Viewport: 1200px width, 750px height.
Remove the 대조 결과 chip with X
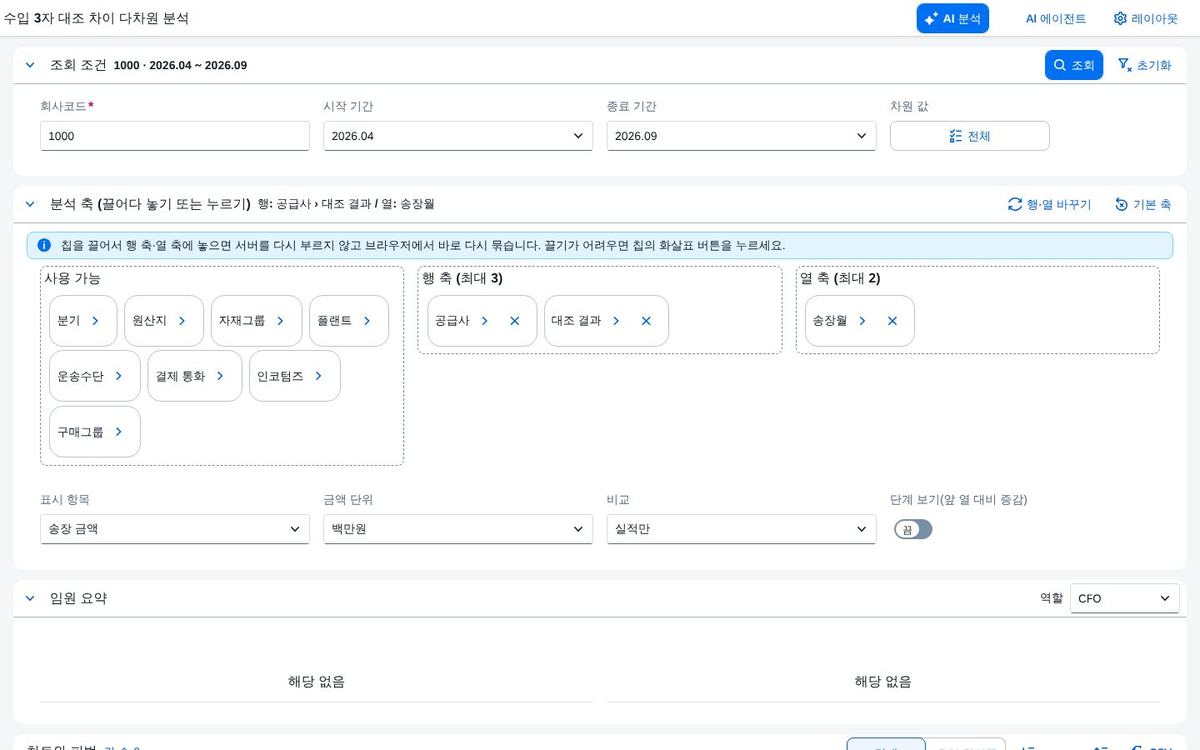(x=646, y=321)
